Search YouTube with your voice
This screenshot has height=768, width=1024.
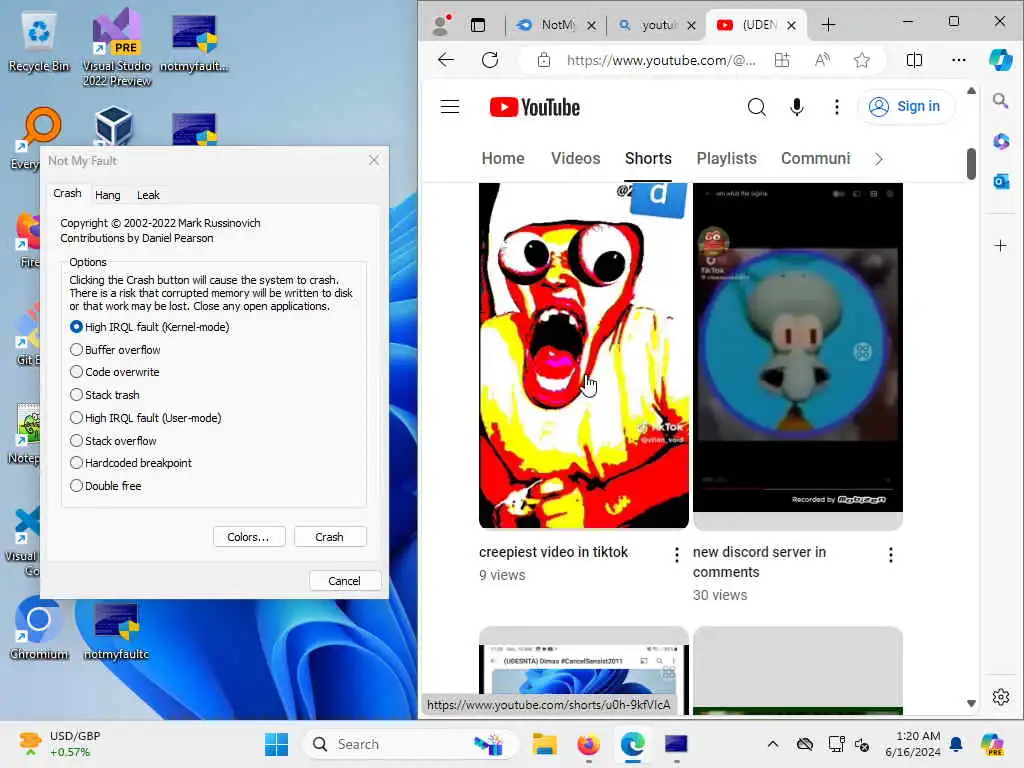pyautogui.click(x=797, y=106)
